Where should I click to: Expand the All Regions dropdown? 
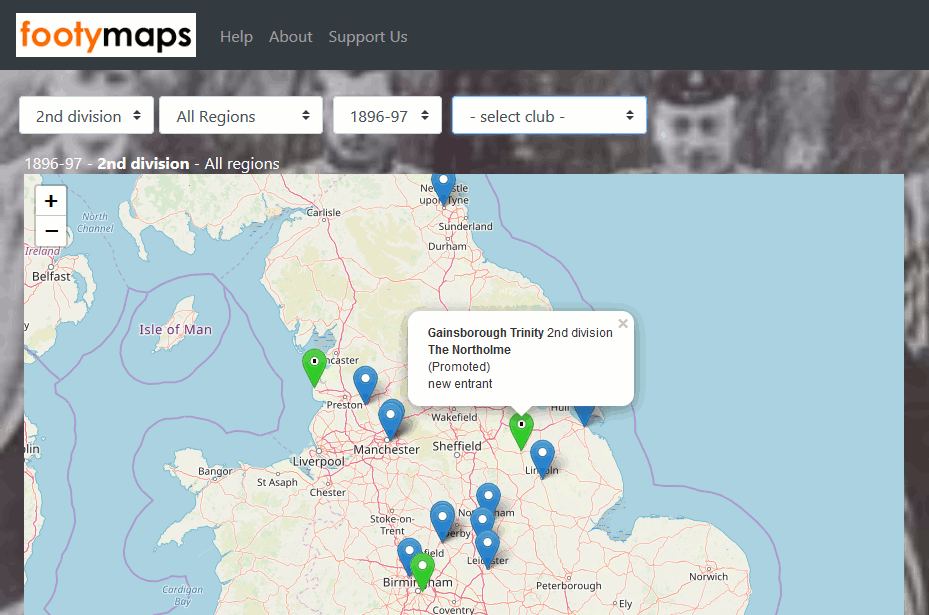pos(241,116)
